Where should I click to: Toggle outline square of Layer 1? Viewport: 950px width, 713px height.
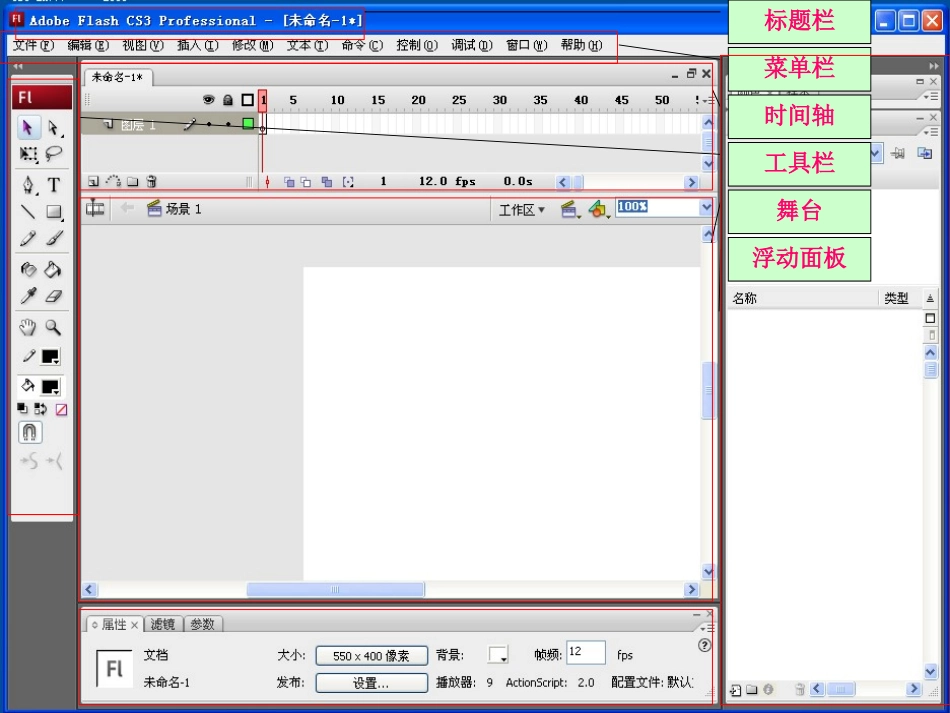point(248,124)
